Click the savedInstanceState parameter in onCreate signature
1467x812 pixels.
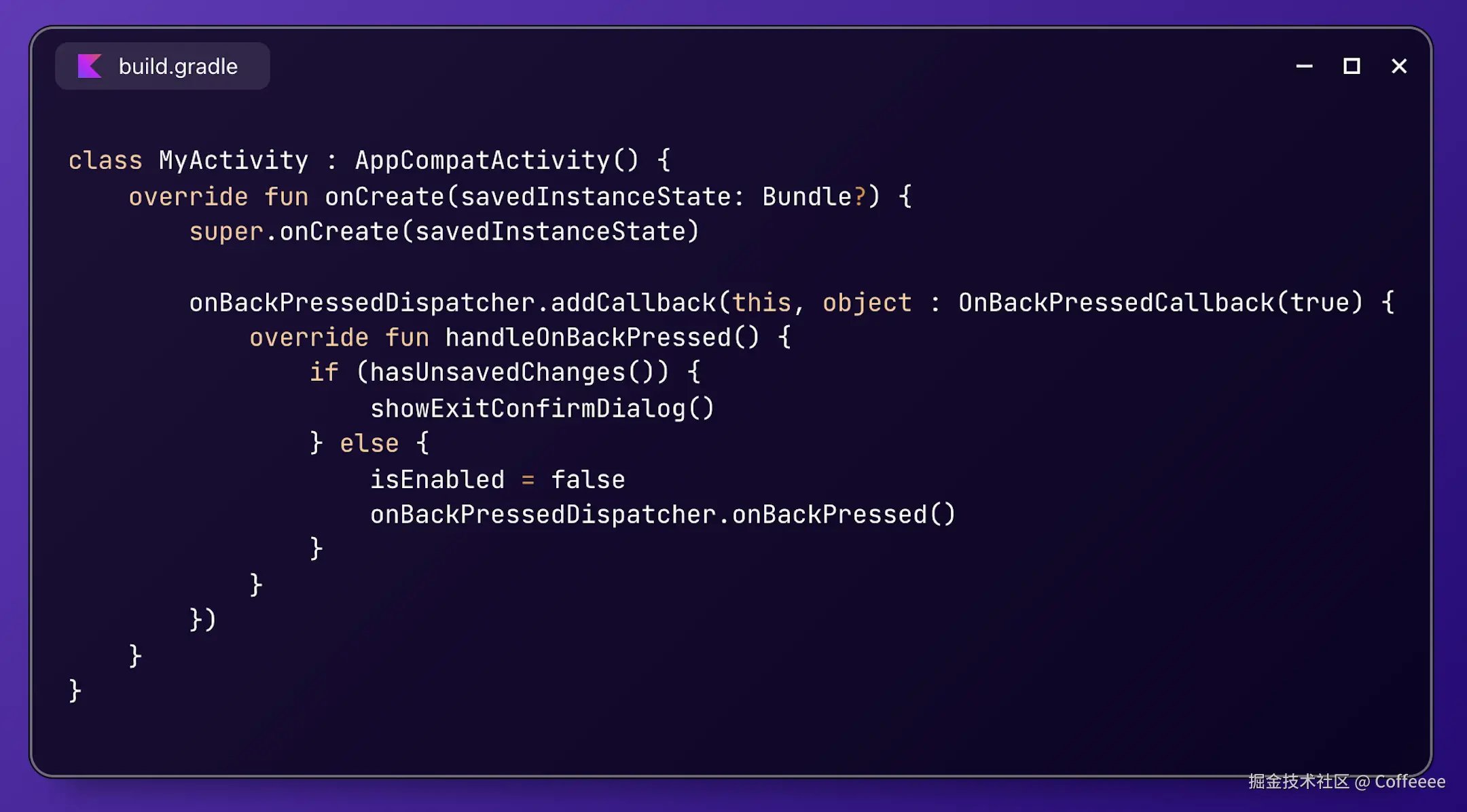tap(596, 197)
